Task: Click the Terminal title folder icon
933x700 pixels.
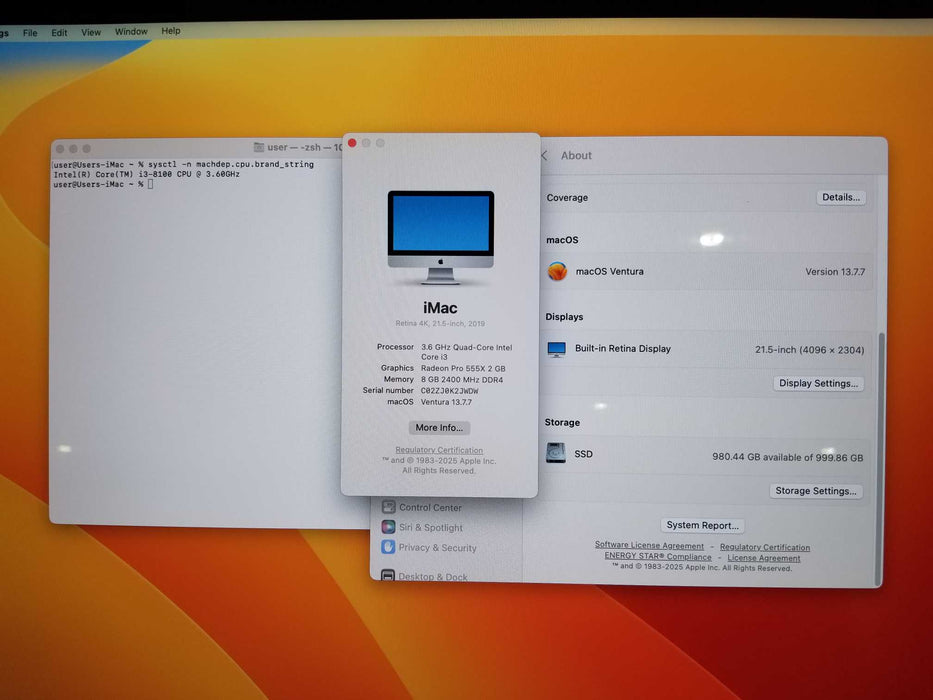Action: (x=259, y=147)
